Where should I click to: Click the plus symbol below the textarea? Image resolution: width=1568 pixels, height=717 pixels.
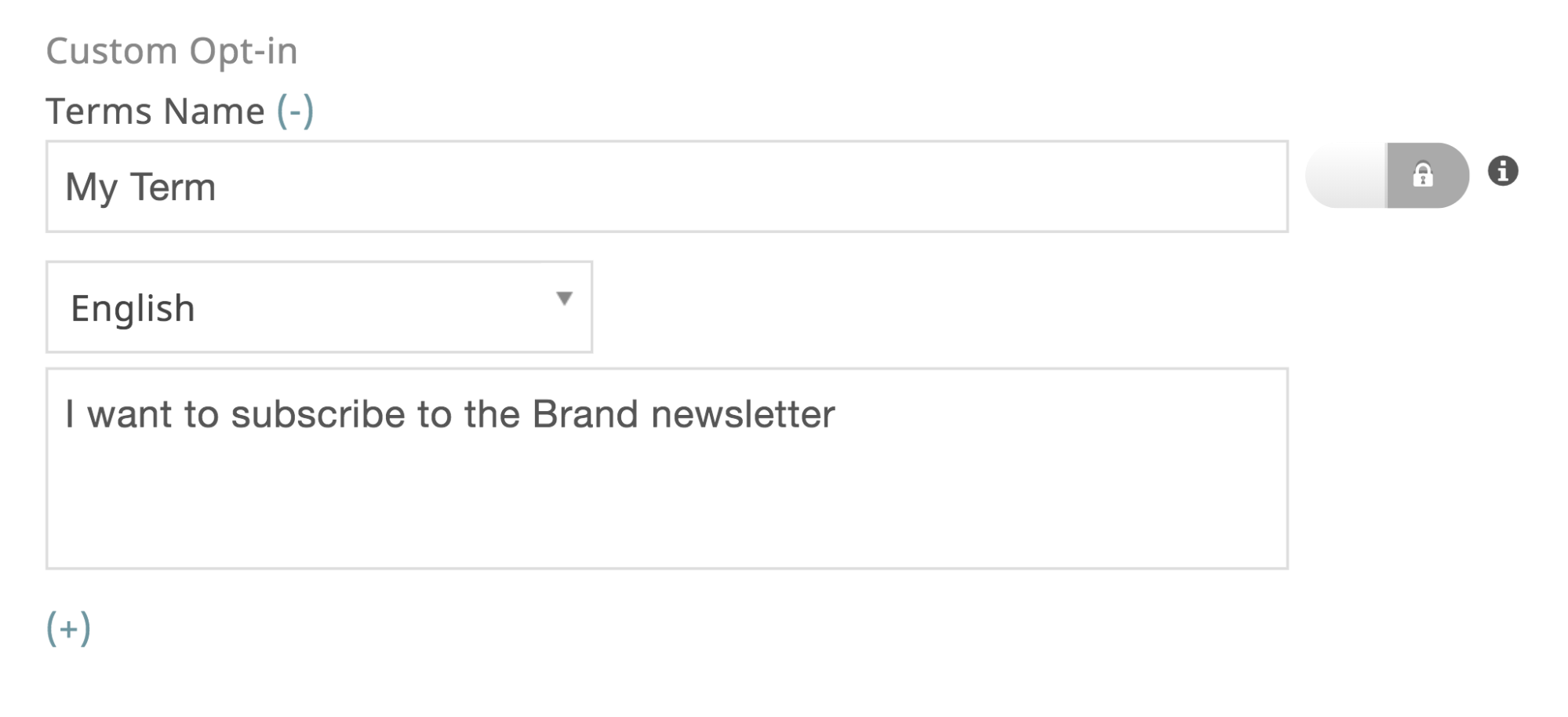coord(69,628)
